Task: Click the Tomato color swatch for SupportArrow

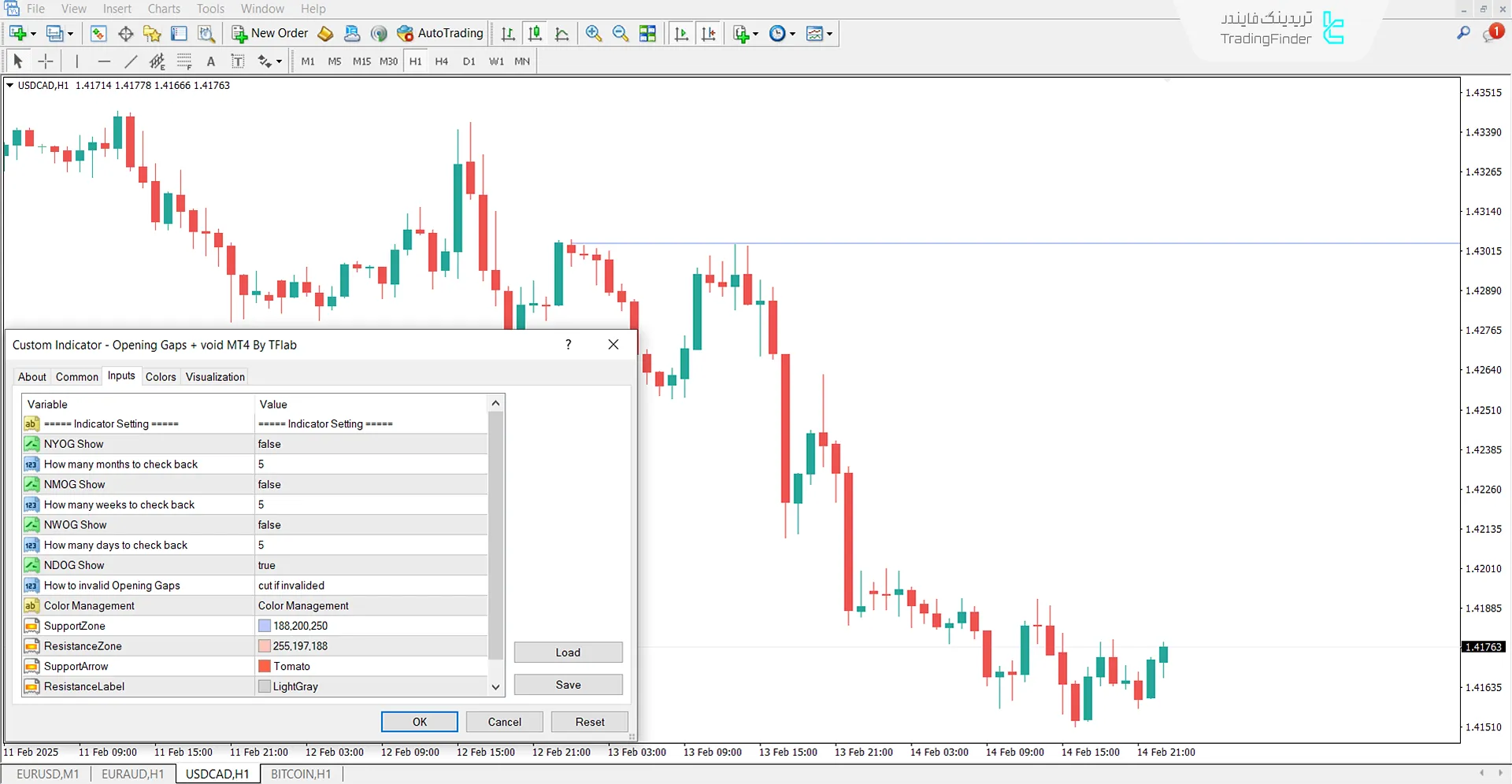Action: [x=265, y=666]
